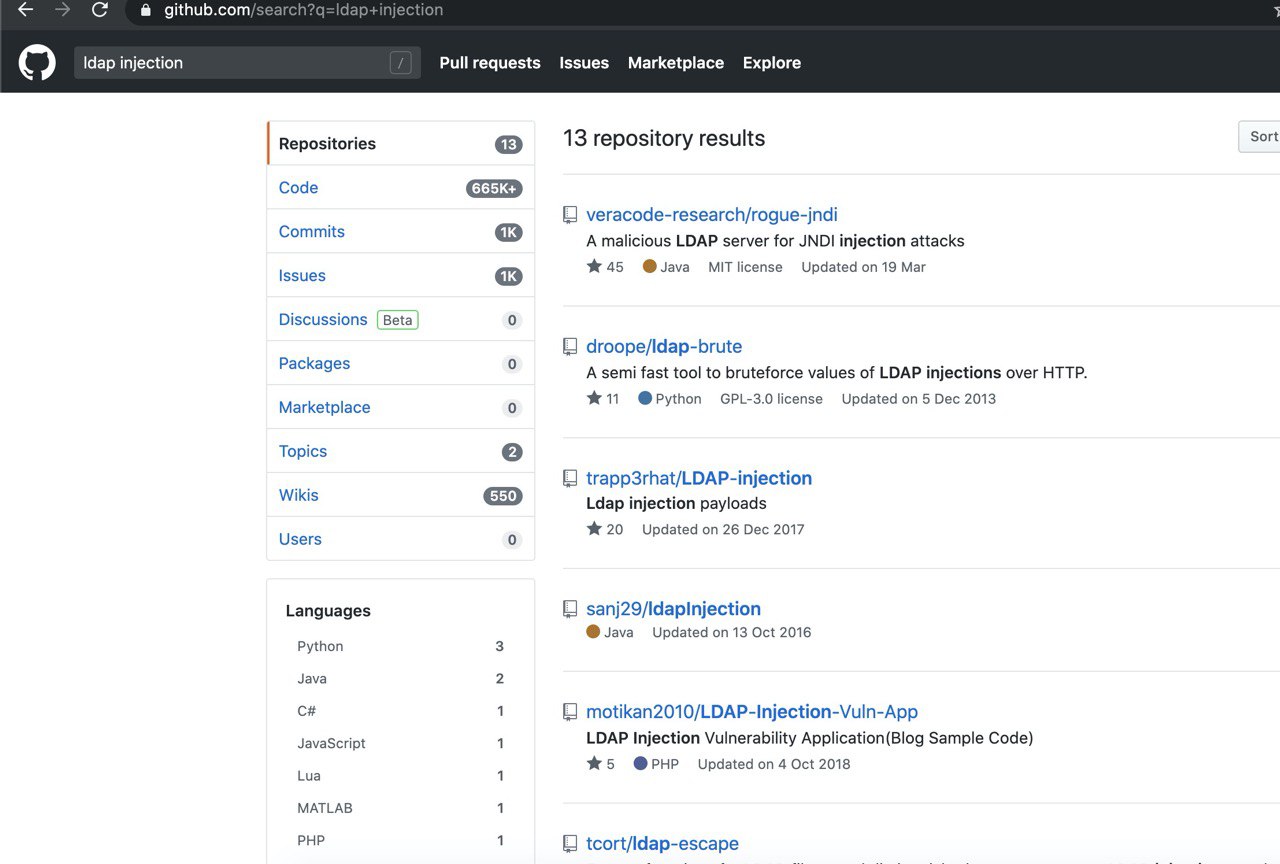The height and width of the screenshot is (864, 1280).
Task: Open the tcort/ldap-escape repository
Action: point(662,843)
